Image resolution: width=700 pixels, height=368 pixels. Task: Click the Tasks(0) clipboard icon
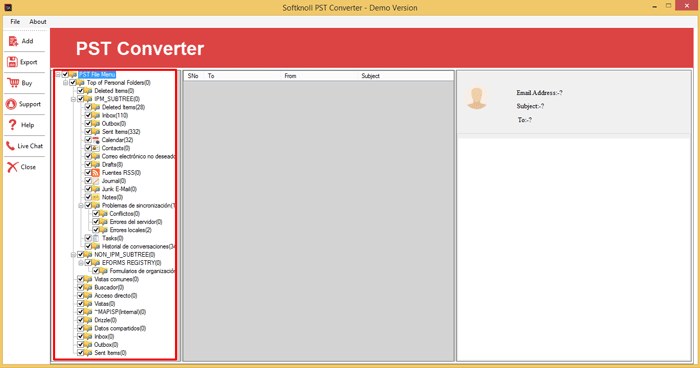96,238
